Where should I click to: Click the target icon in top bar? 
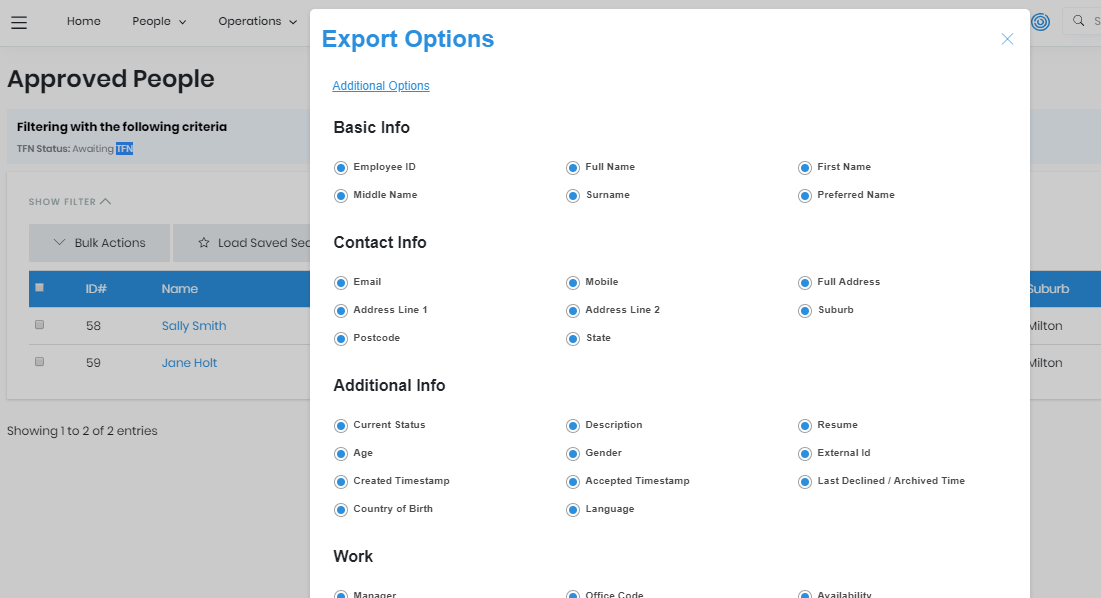[x=1040, y=22]
